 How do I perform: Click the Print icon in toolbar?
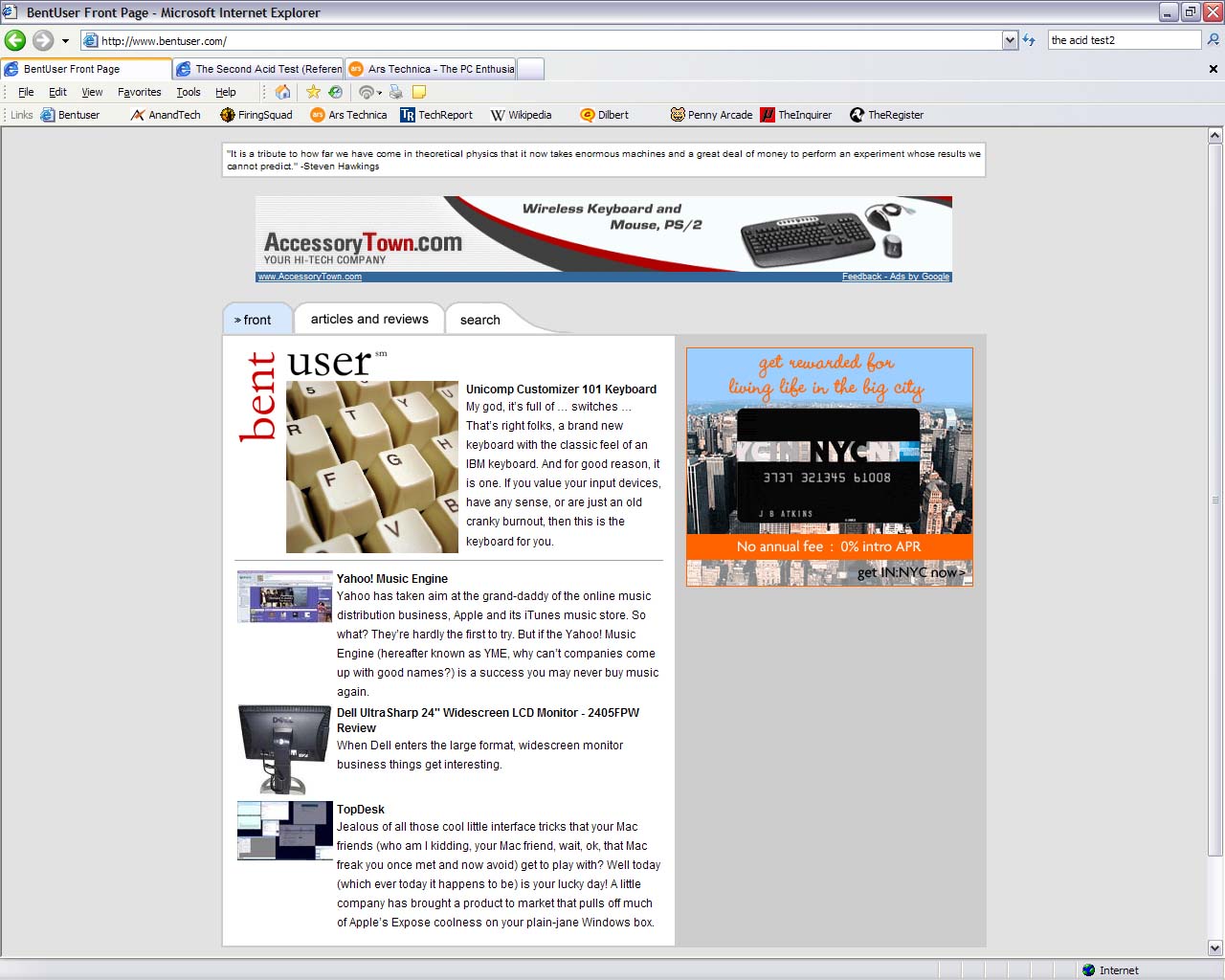[x=396, y=92]
